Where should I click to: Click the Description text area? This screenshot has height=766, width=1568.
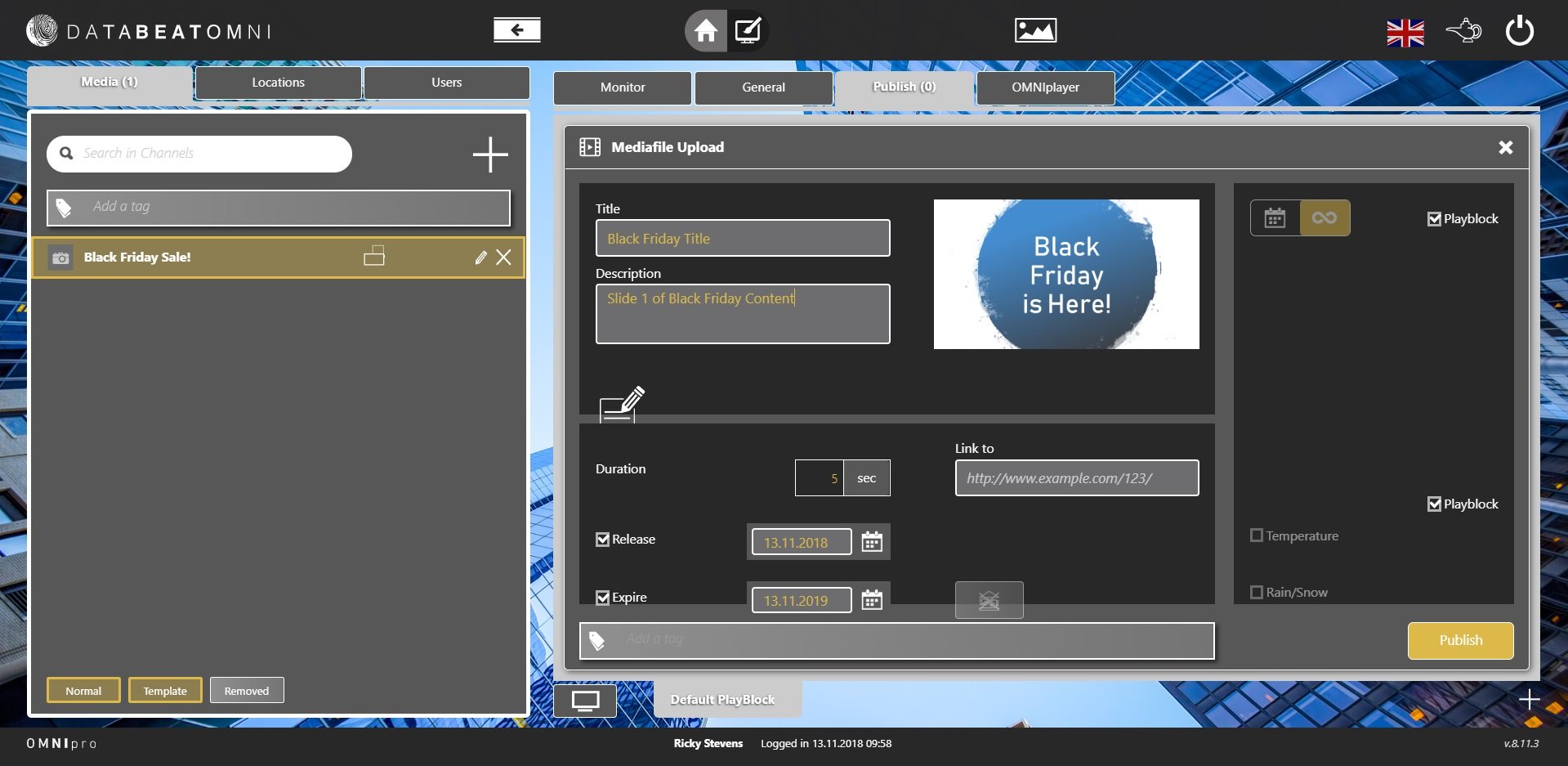click(x=743, y=314)
